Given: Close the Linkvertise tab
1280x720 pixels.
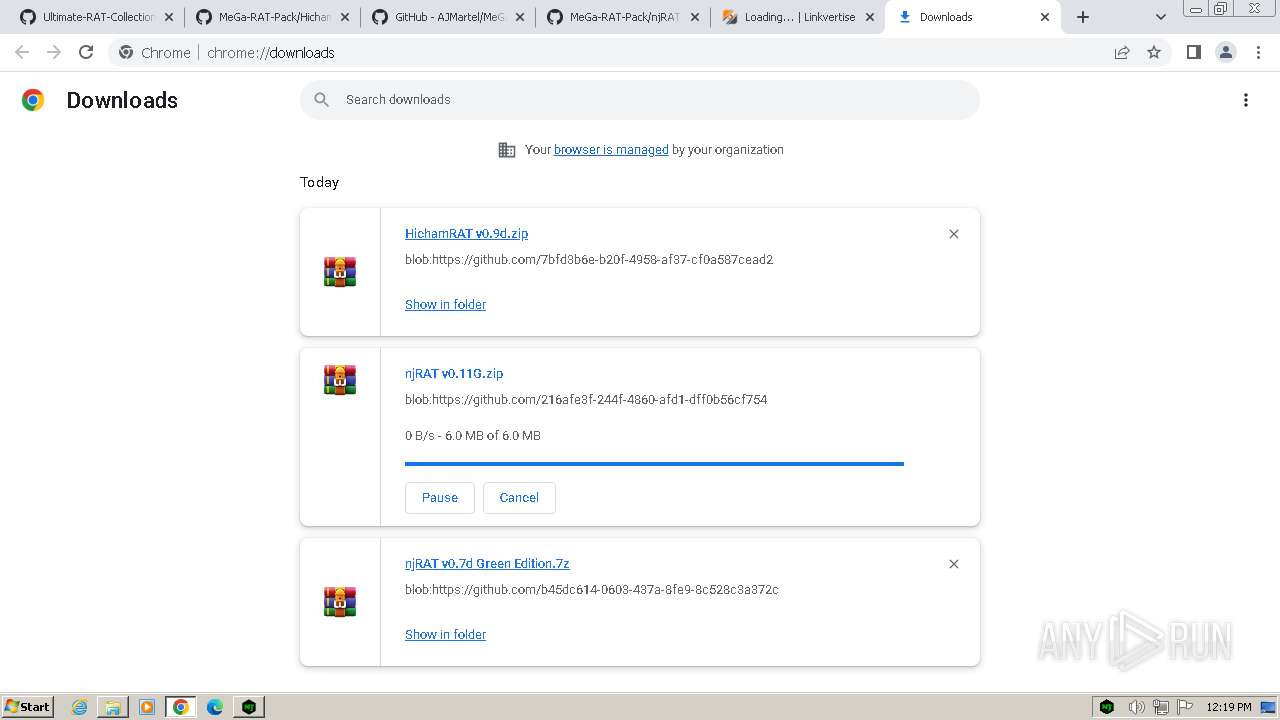Looking at the screenshot, I should pos(869,17).
